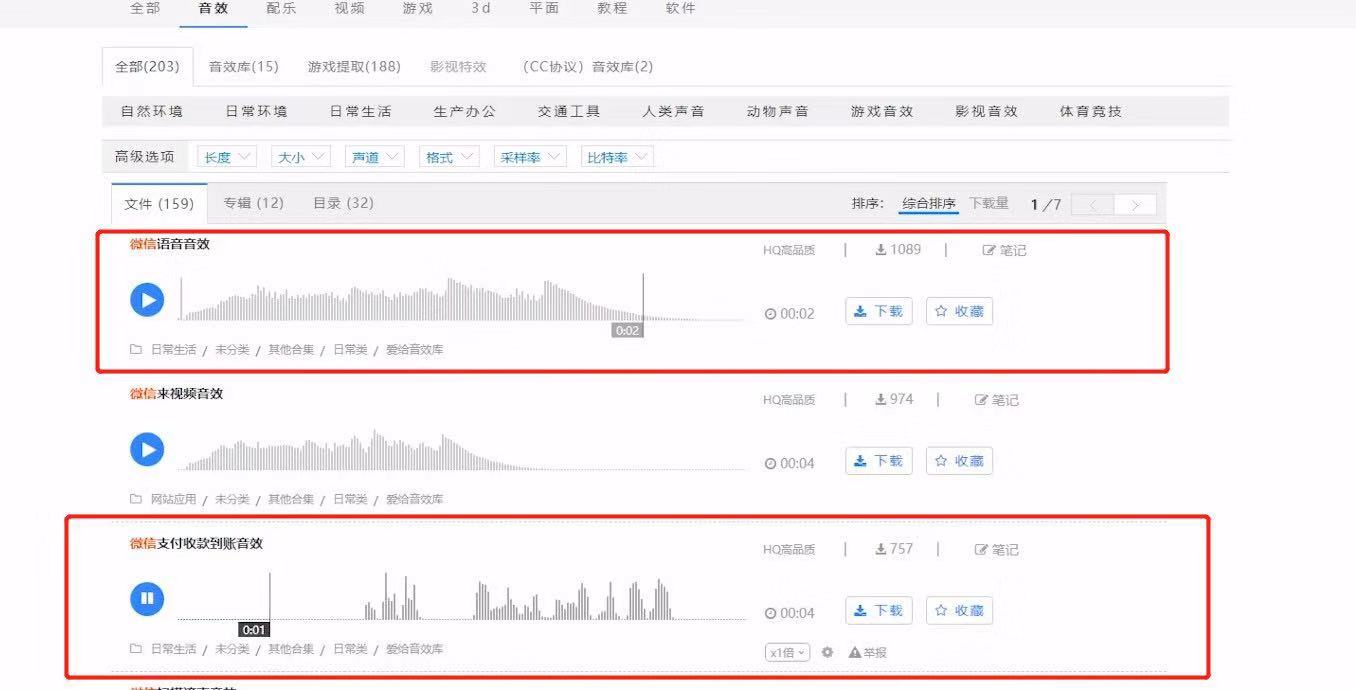Image resolution: width=1356 pixels, height=690 pixels.
Task: Download the 微信语音音效 file
Action: [x=878, y=311]
